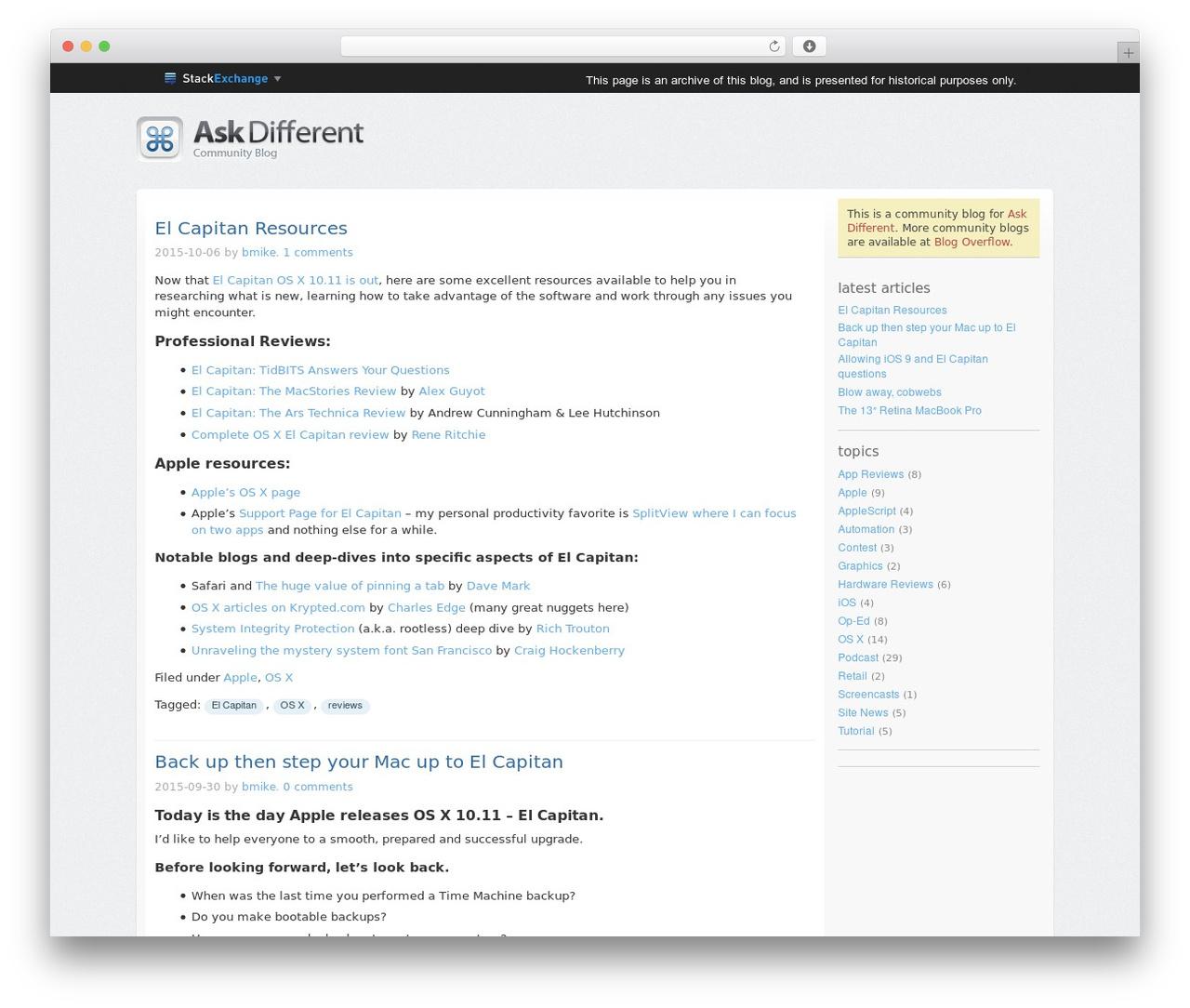Open System Integrity Protection link
The height and width of the screenshot is (1008, 1190).
tap(273, 629)
